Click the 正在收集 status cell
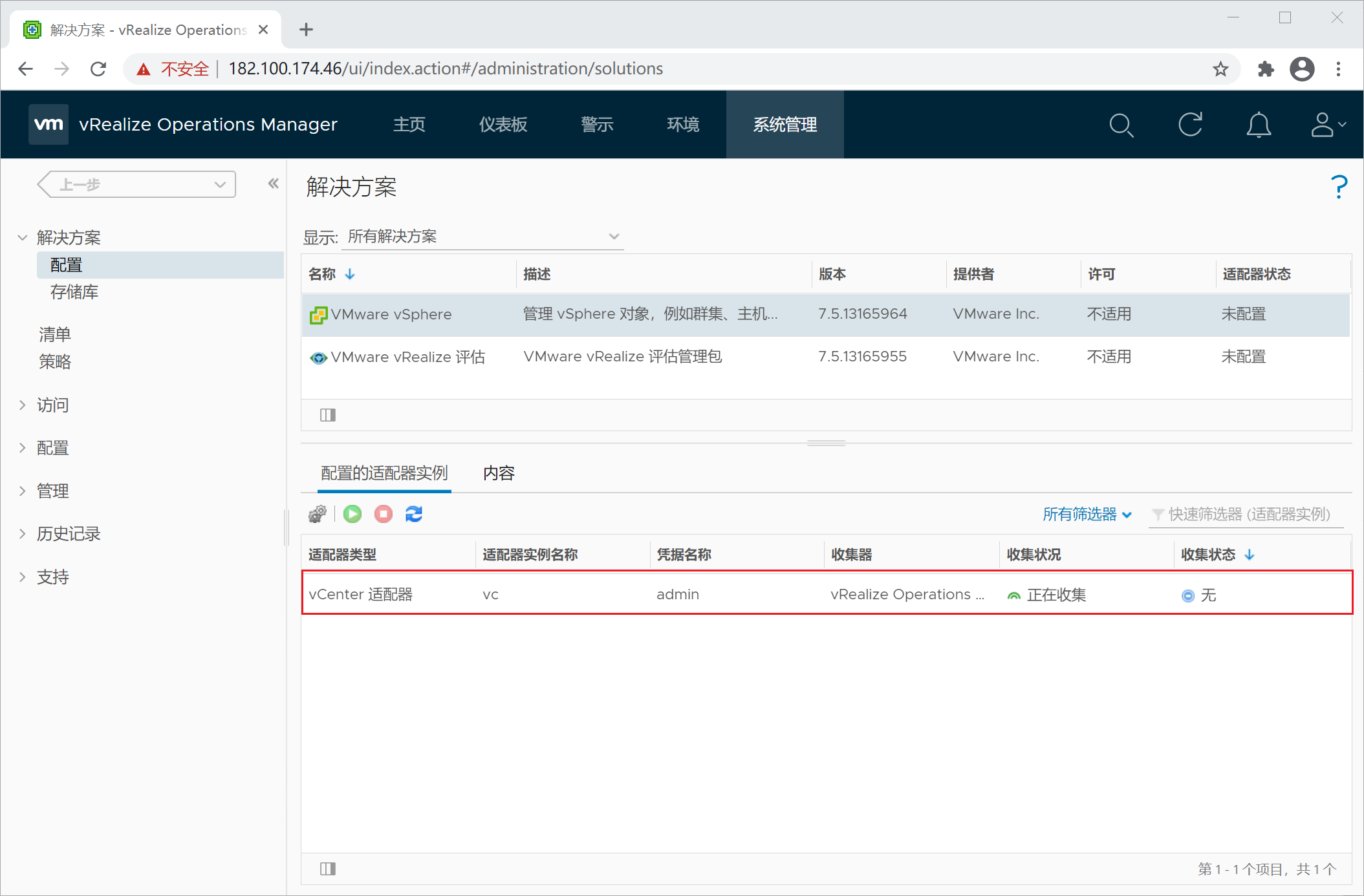Viewport: 1364px width, 896px height. coord(1056,595)
